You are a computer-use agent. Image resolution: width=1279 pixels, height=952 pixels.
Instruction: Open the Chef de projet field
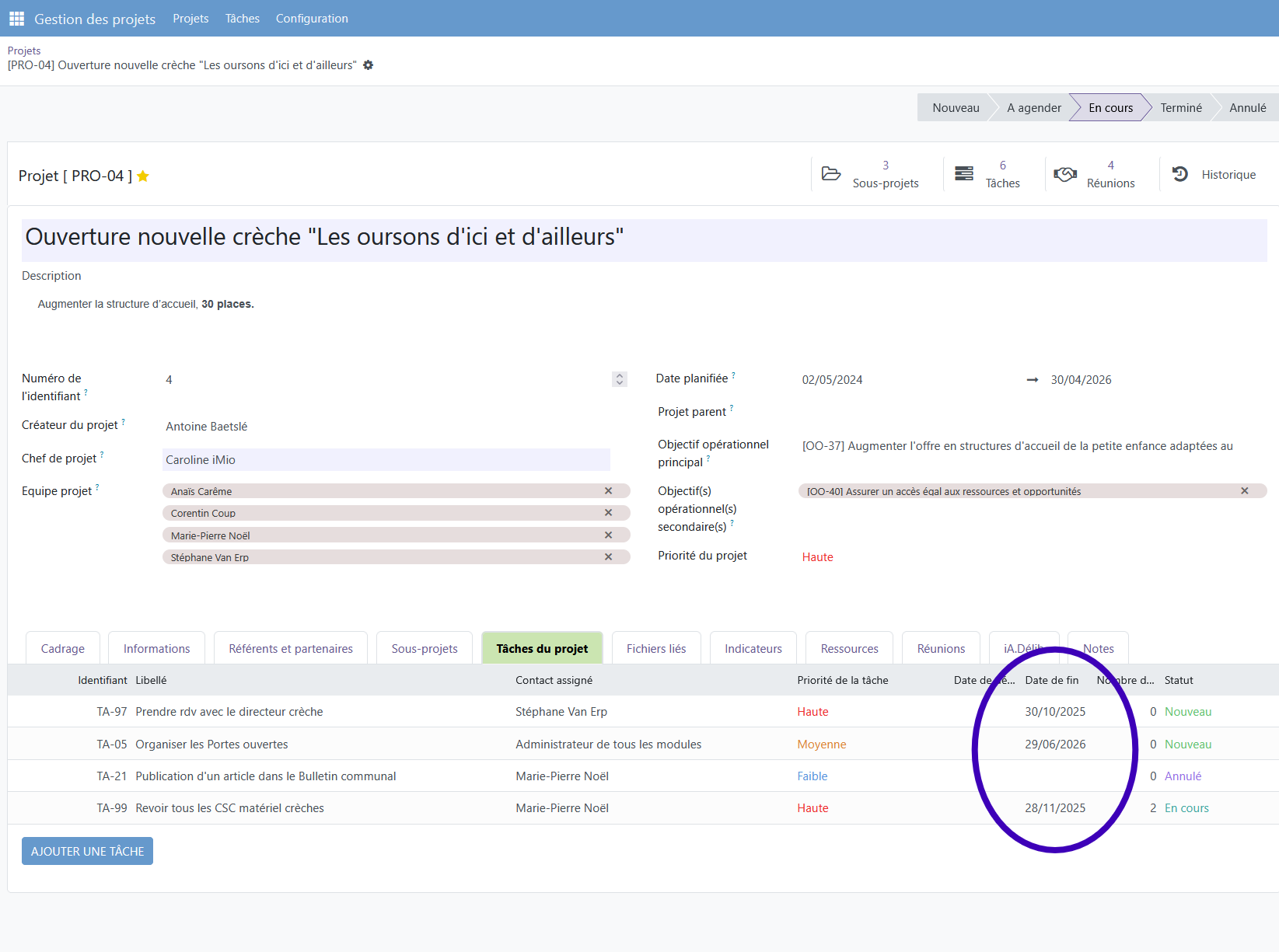pos(386,460)
